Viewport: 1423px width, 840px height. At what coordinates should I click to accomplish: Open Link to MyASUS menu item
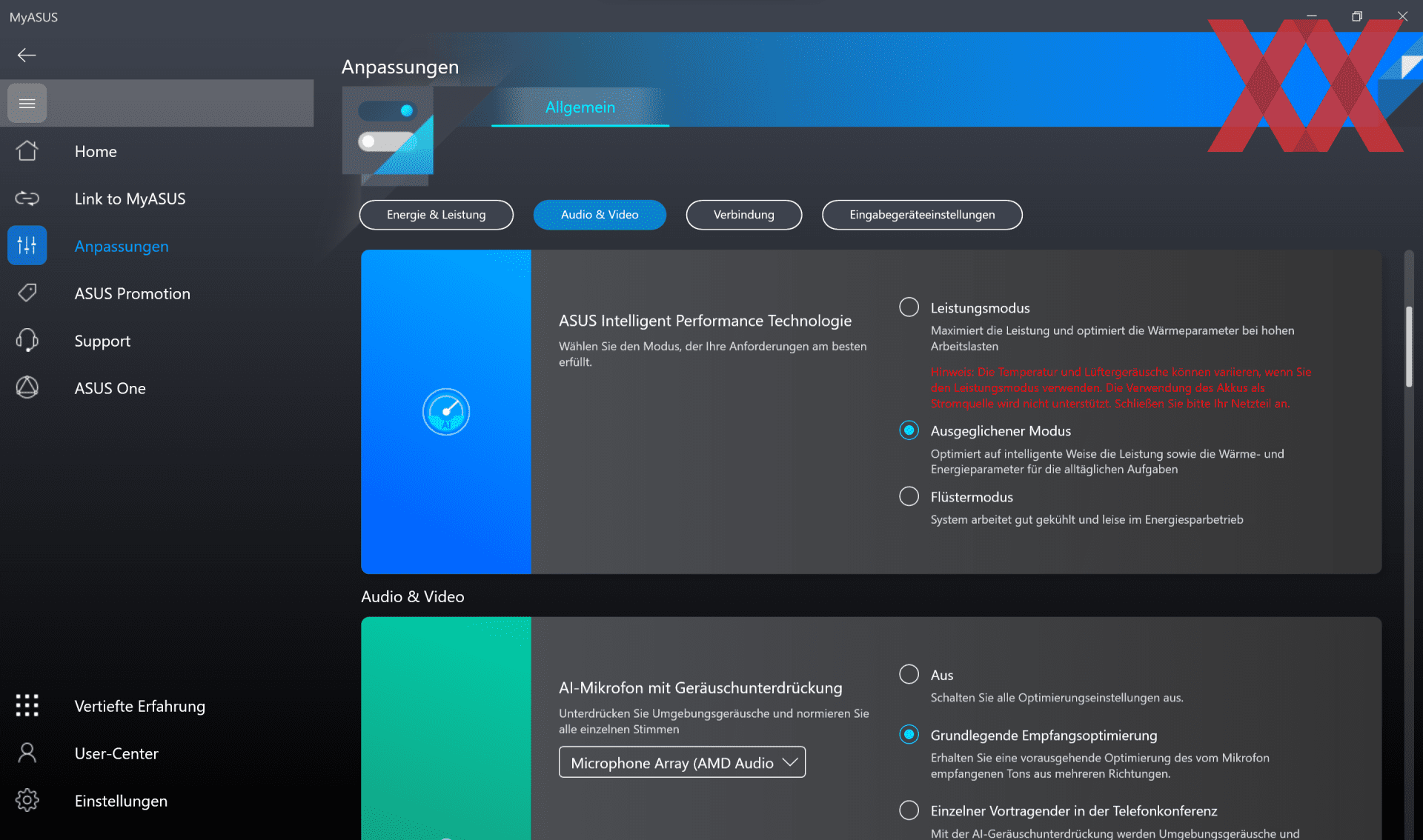pos(130,199)
